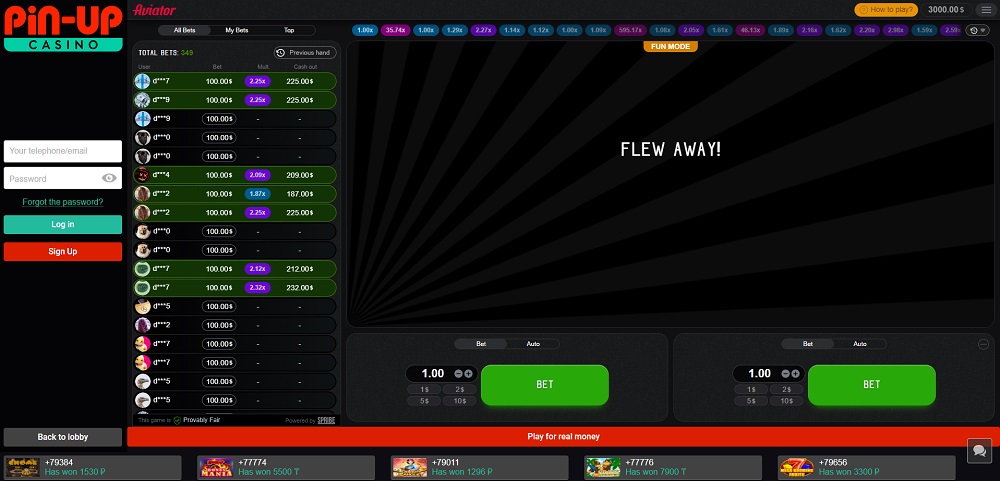Click the Pin-Up Casino logo
This screenshot has width=1000, height=481.
(62, 27)
